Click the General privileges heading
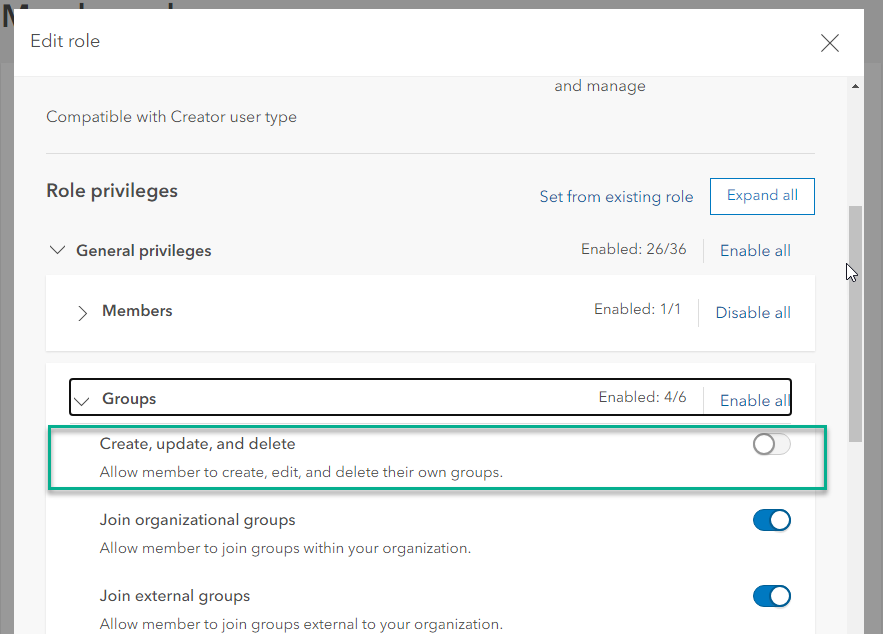This screenshot has height=634, width=883. pos(144,251)
